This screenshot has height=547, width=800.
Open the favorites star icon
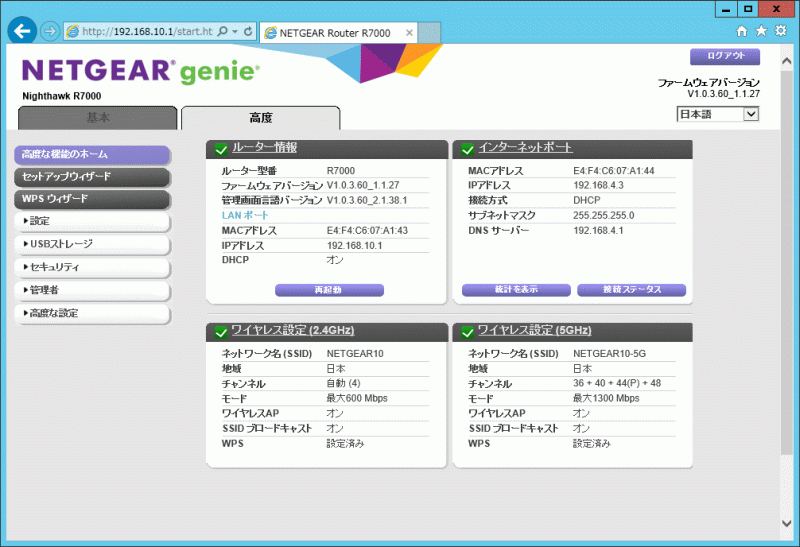pyautogui.click(x=762, y=31)
